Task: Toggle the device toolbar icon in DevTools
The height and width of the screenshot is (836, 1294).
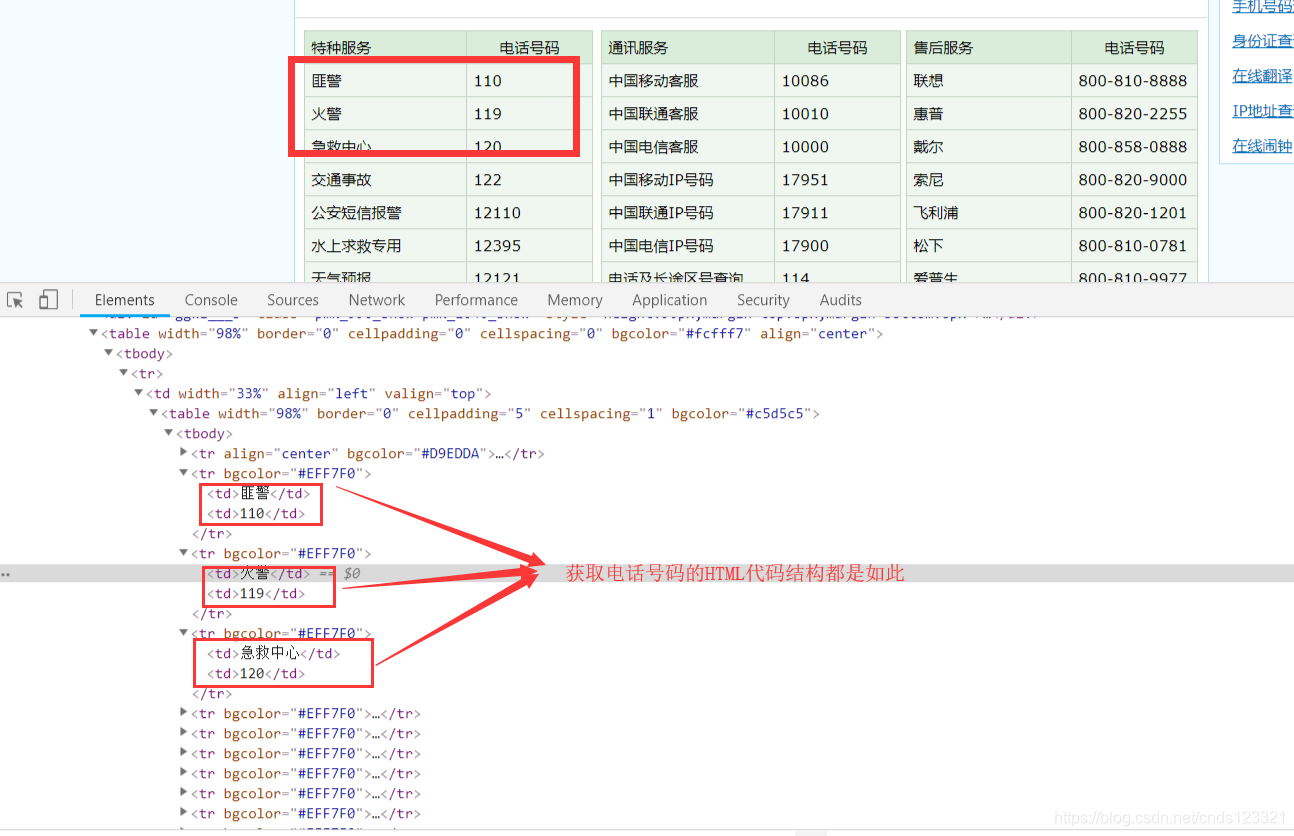Action: (48, 300)
